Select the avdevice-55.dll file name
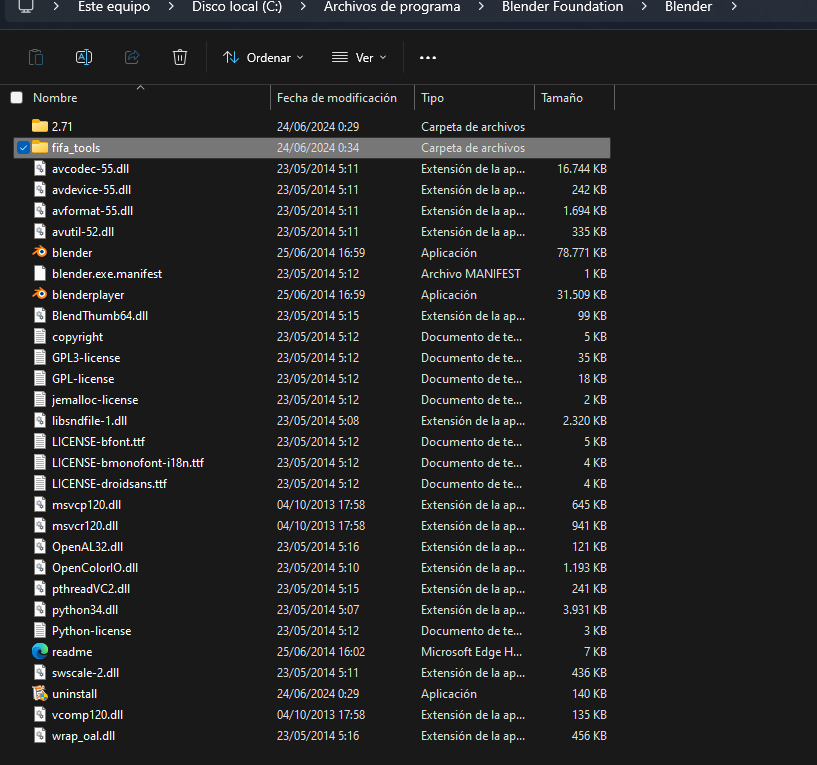 click(91, 190)
